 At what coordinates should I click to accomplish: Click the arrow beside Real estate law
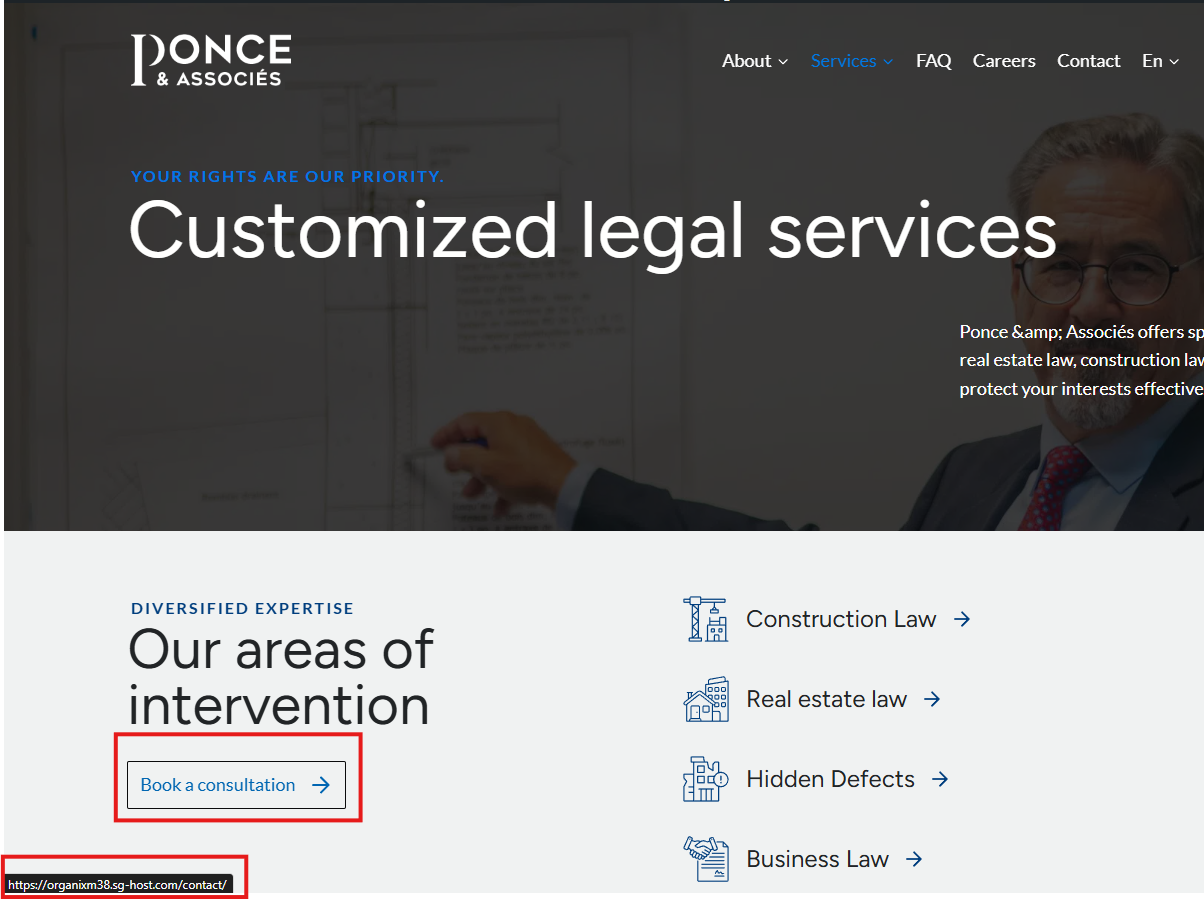(932, 699)
